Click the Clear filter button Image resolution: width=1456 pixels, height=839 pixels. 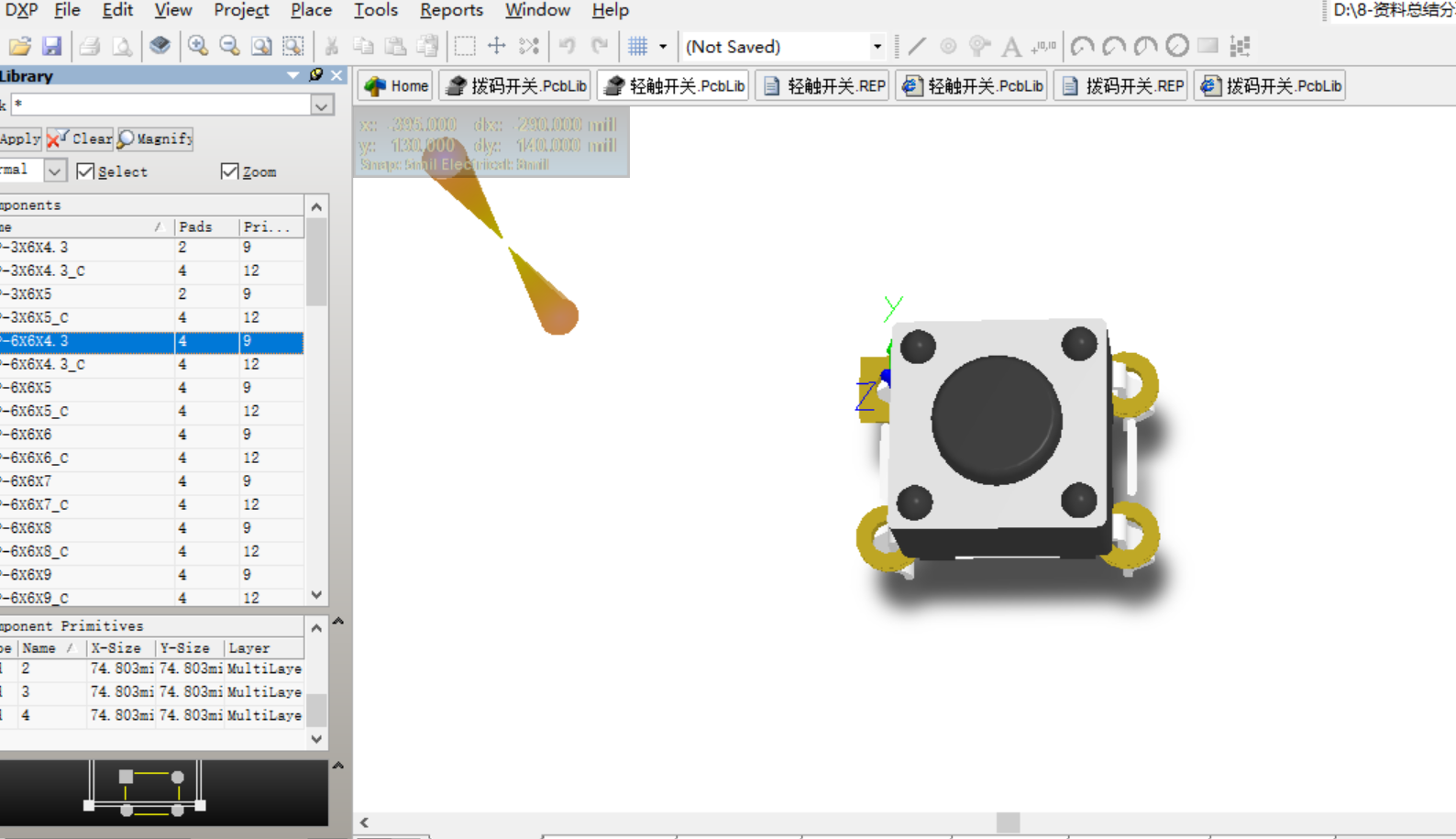[80, 138]
